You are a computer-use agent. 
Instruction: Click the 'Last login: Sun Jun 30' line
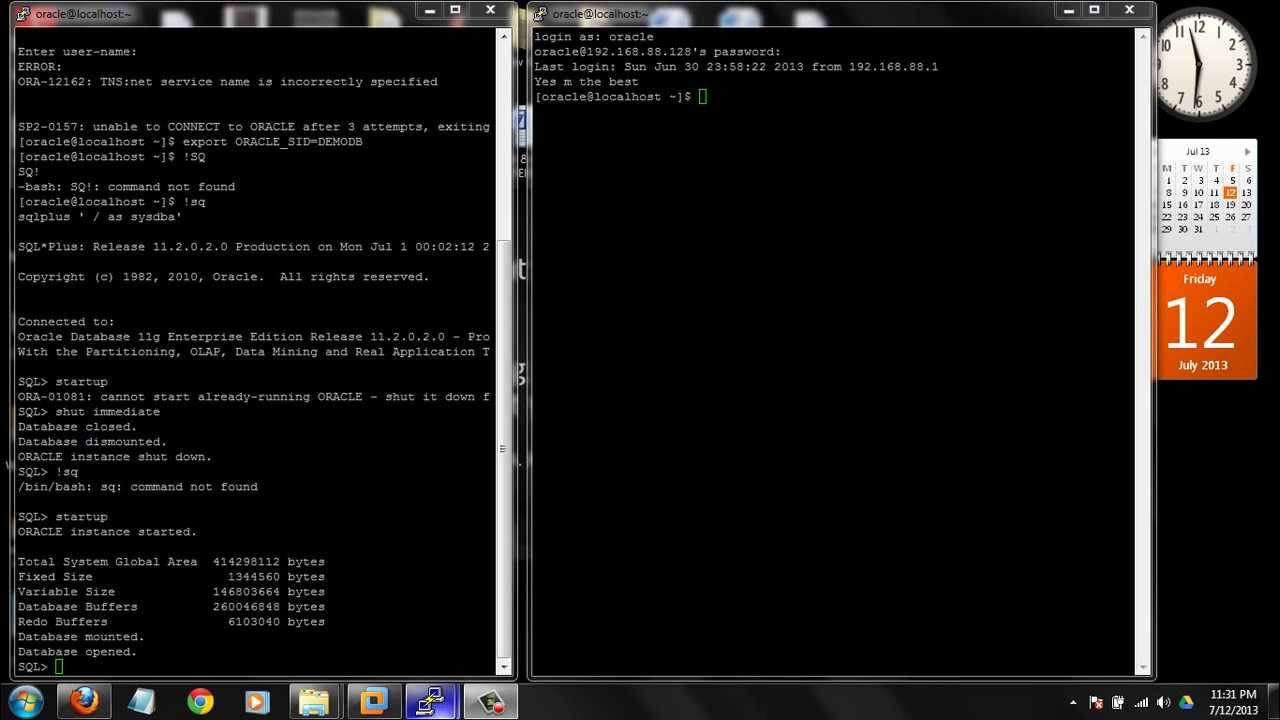(x=736, y=67)
